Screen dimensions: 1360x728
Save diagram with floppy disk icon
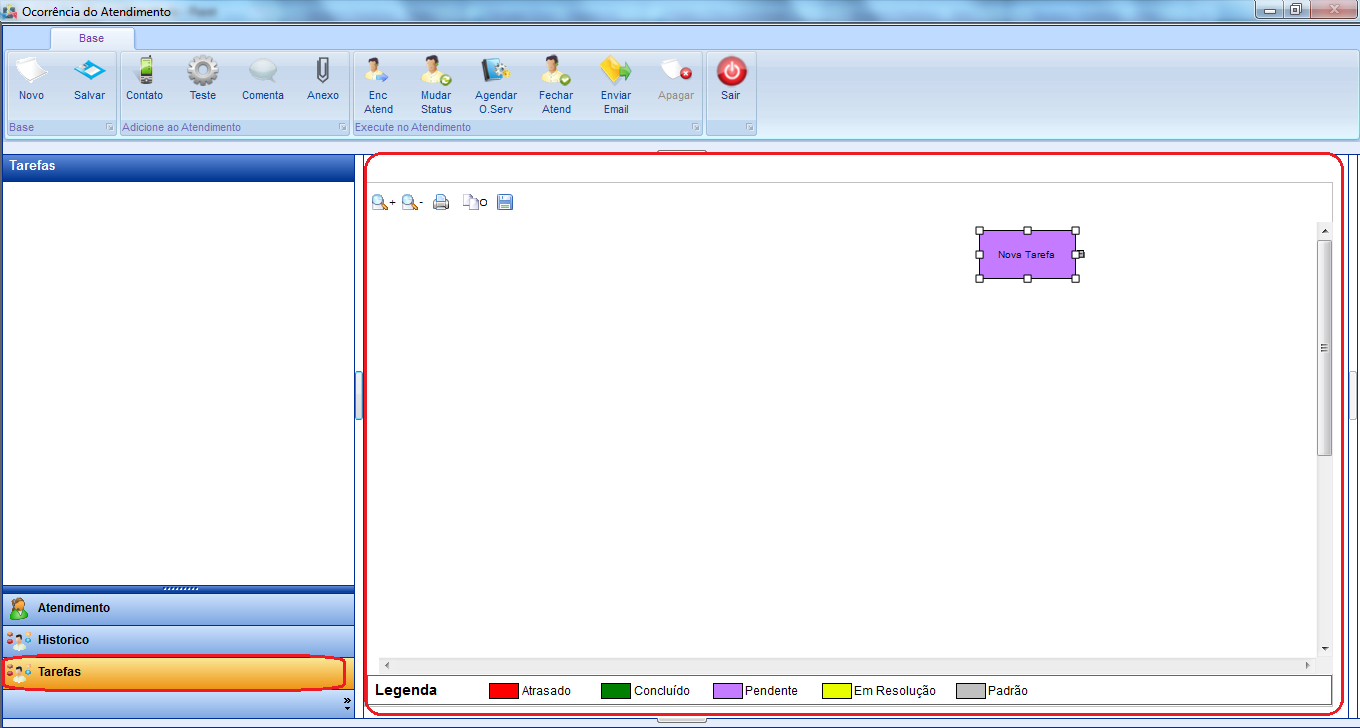click(505, 203)
